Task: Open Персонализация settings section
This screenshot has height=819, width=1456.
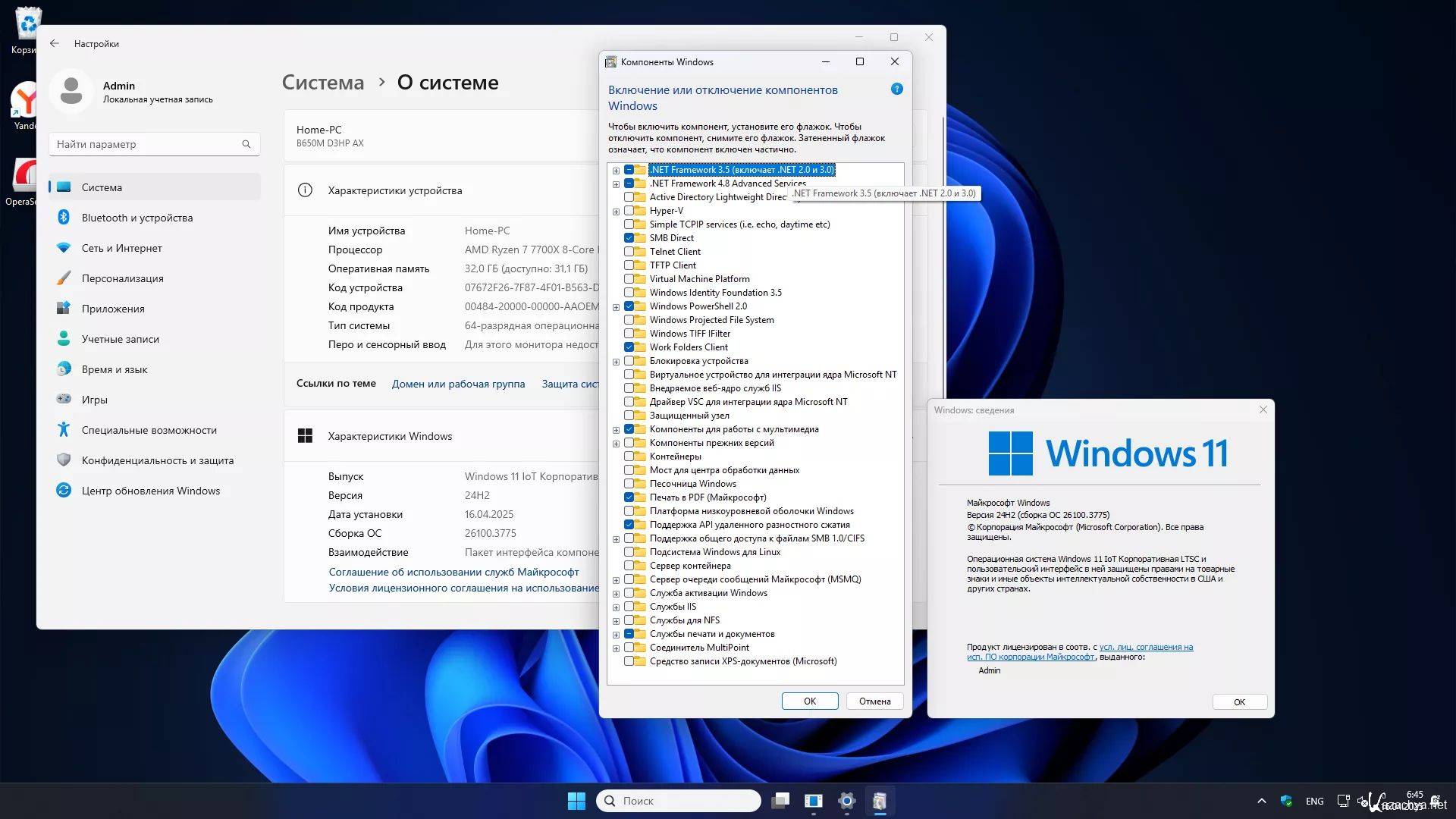Action: coord(122,278)
